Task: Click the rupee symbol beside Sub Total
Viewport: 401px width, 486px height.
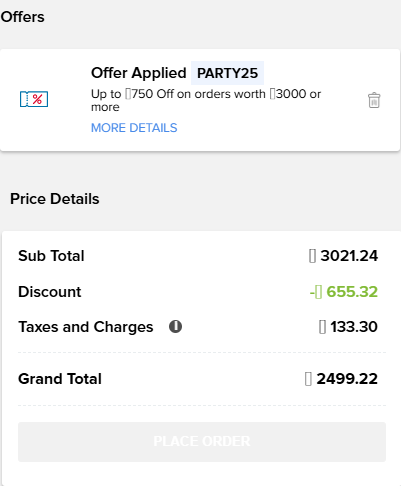Action: click(312, 256)
